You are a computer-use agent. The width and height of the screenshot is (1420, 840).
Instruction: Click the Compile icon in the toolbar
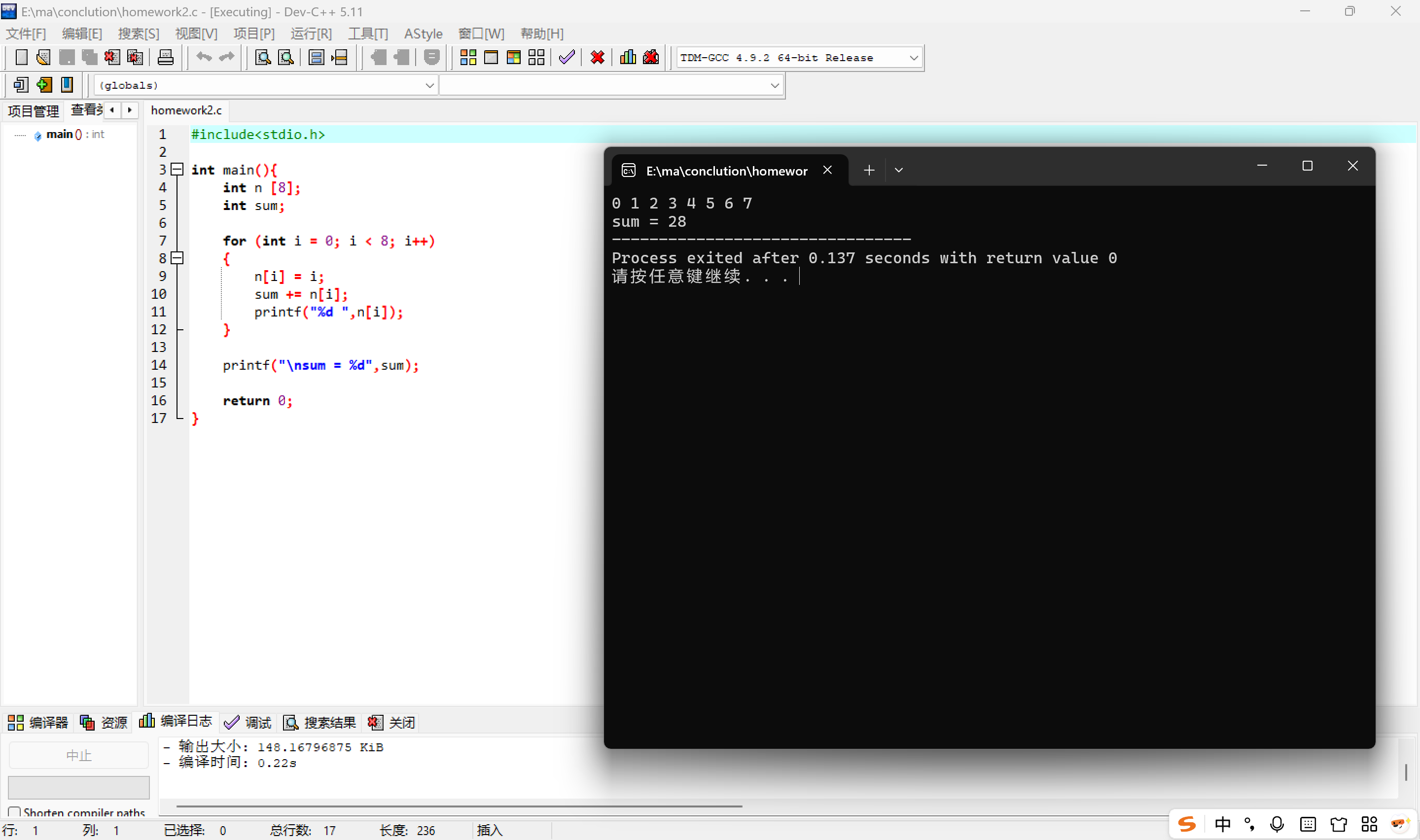coord(468,57)
